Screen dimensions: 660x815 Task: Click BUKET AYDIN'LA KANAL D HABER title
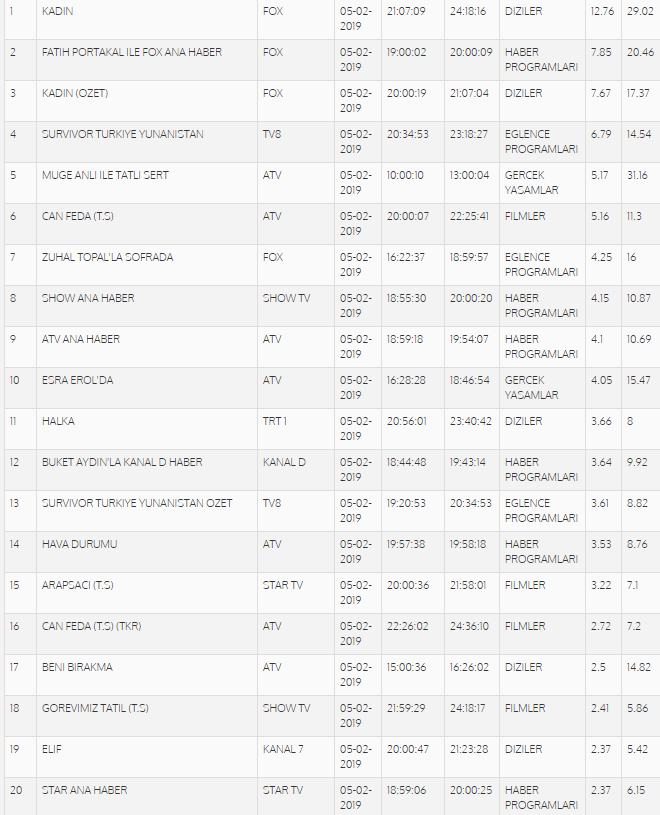pyautogui.click(x=122, y=463)
